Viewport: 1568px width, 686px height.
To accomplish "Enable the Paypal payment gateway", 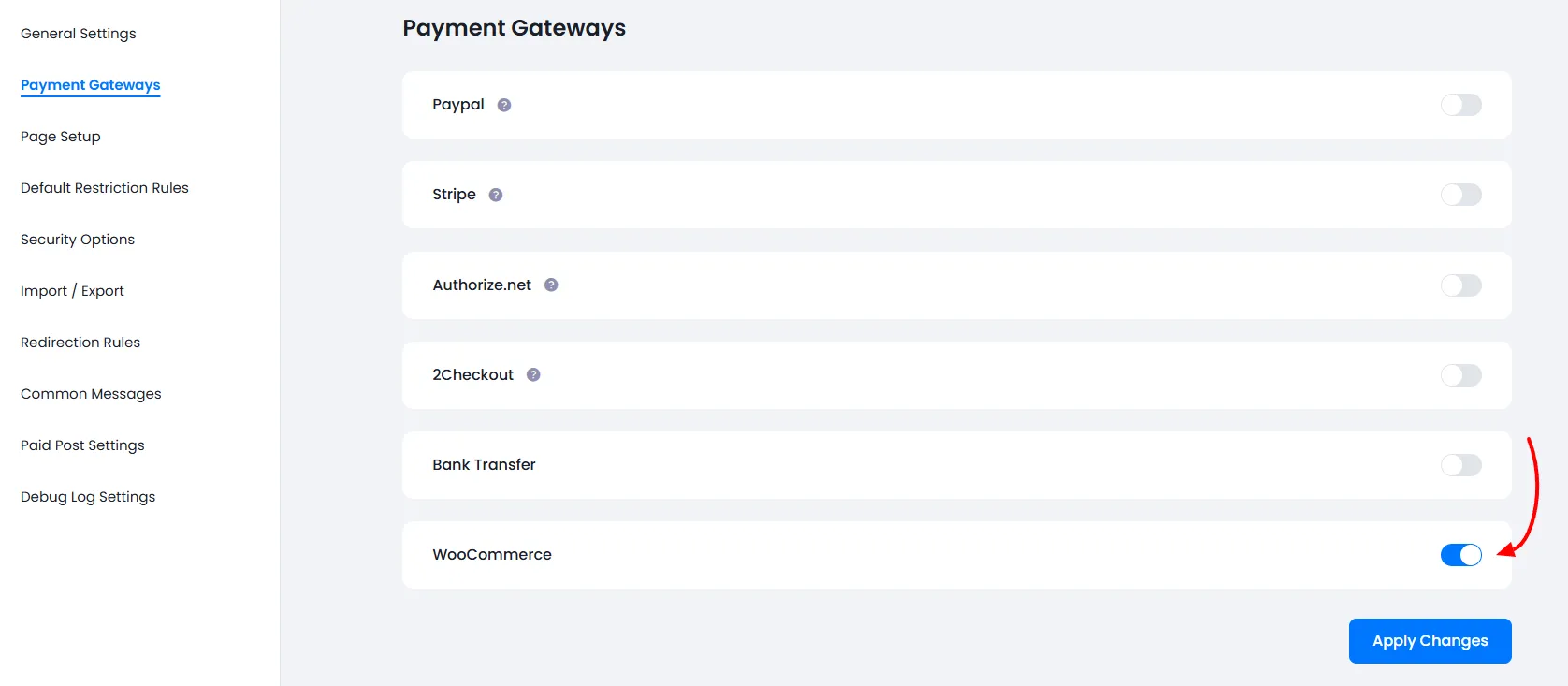I will click(1459, 105).
